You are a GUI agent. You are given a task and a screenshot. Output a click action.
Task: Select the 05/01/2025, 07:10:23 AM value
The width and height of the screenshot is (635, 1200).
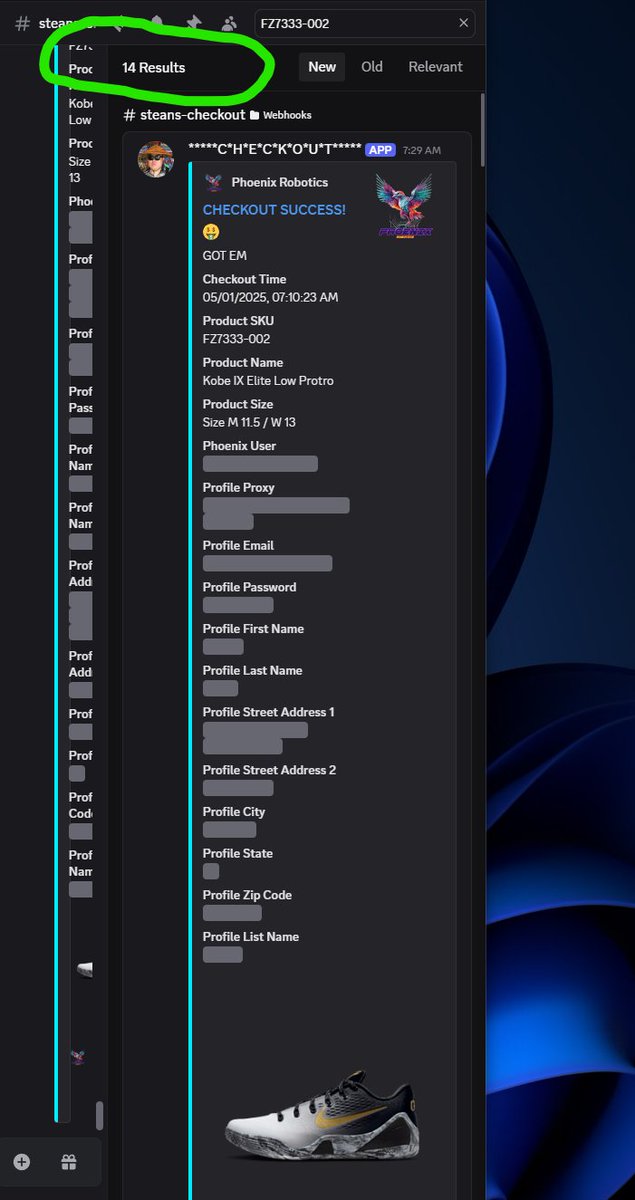pyautogui.click(x=270, y=297)
